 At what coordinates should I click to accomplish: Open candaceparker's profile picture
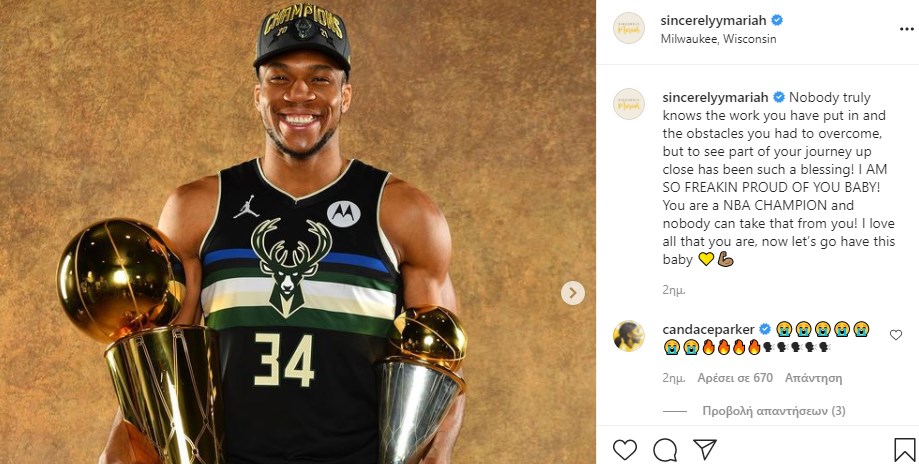(629, 336)
